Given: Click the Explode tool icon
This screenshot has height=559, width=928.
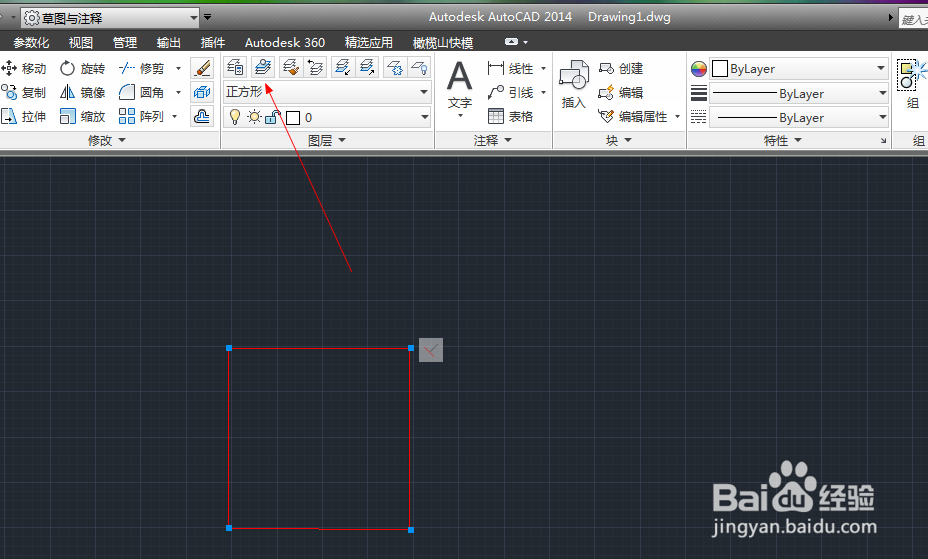Looking at the screenshot, I should click(202, 92).
